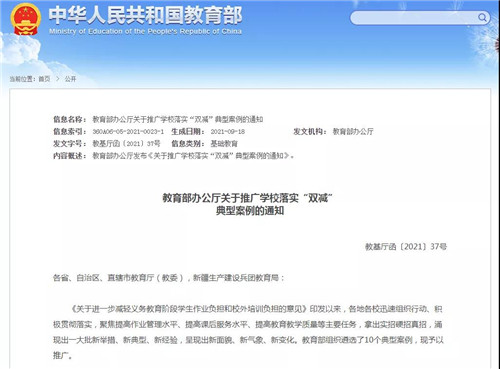Click the national emblem logo
The image size is (500, 369).
tap(26, 19)
